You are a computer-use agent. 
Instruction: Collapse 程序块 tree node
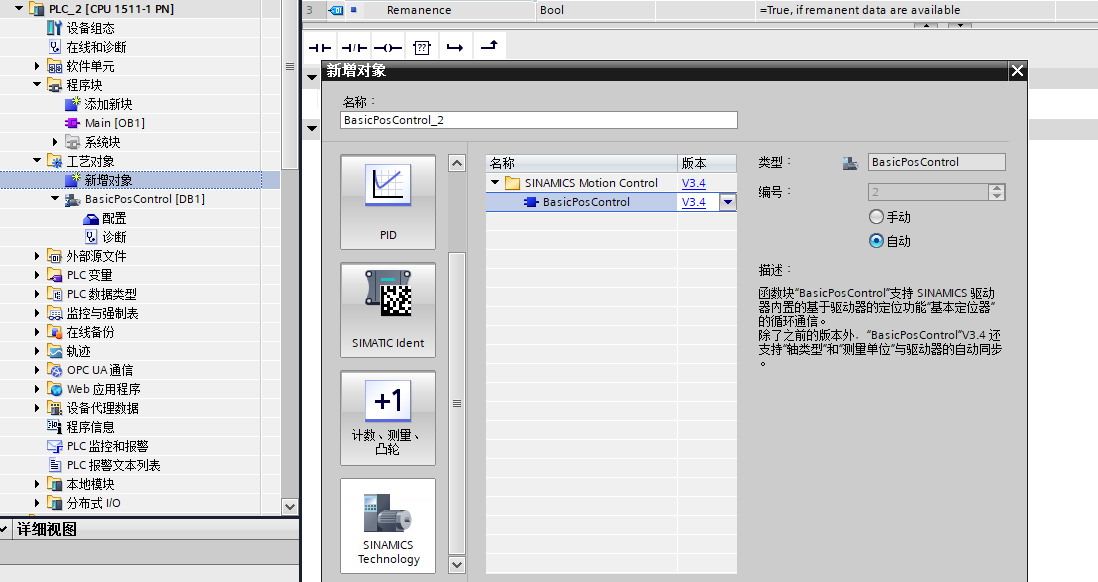pyautogui.click(x=37, y=84)
